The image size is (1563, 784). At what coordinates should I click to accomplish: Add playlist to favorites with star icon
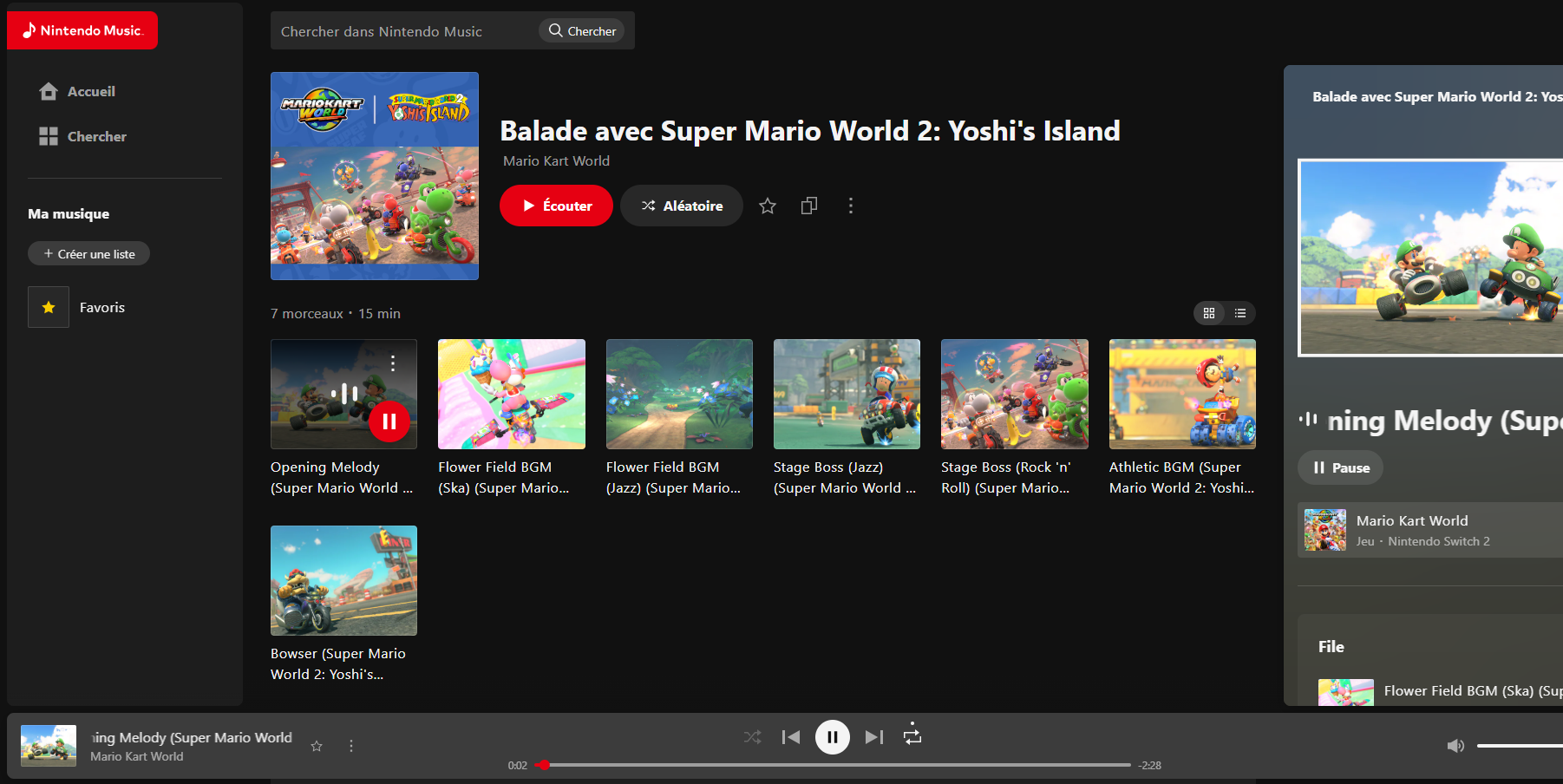tap(768, 206)
